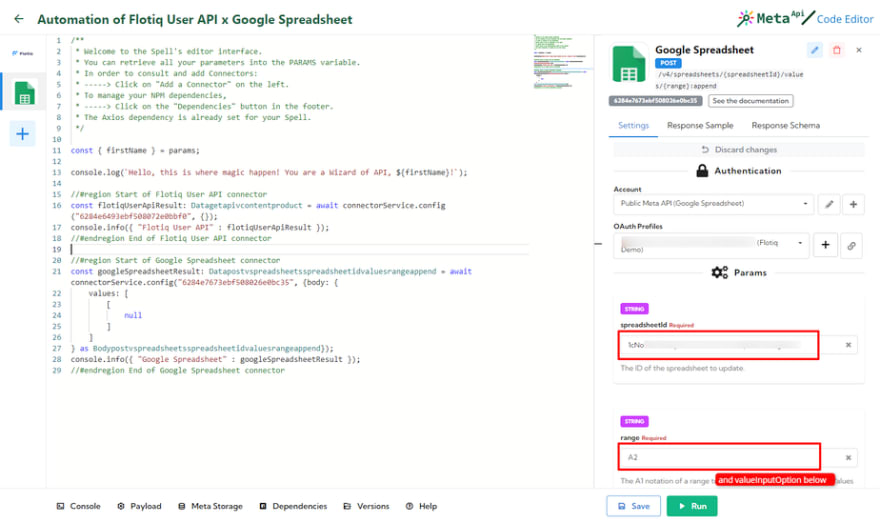The image size is (880, 523).
Task: Delete the Google Spreadsheet connector with trash icon
Action: coord(837,50)
